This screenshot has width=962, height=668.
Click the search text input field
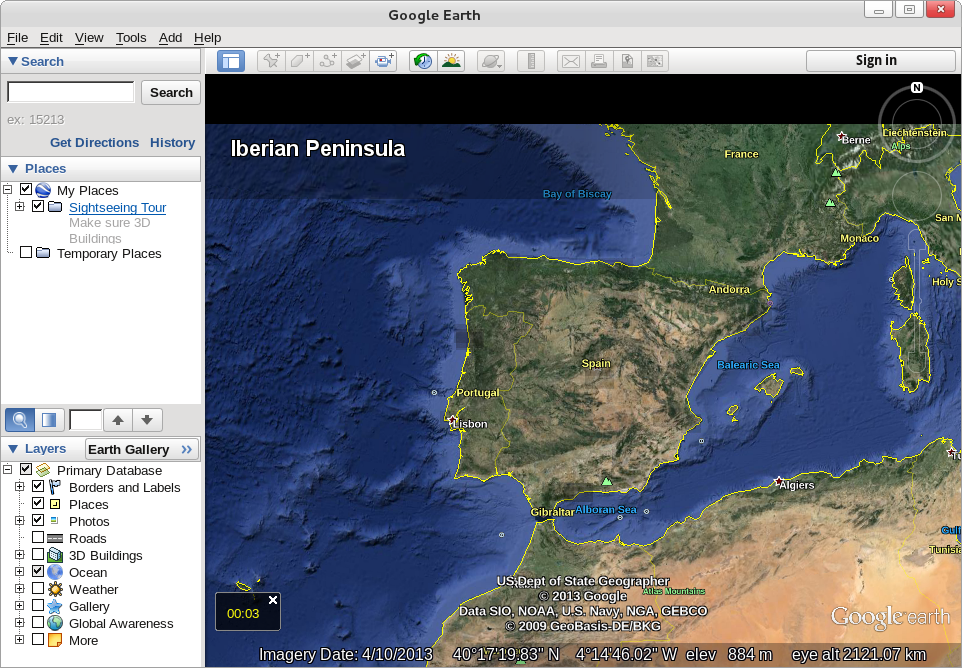pyautogui.click(x=71, y=92)
